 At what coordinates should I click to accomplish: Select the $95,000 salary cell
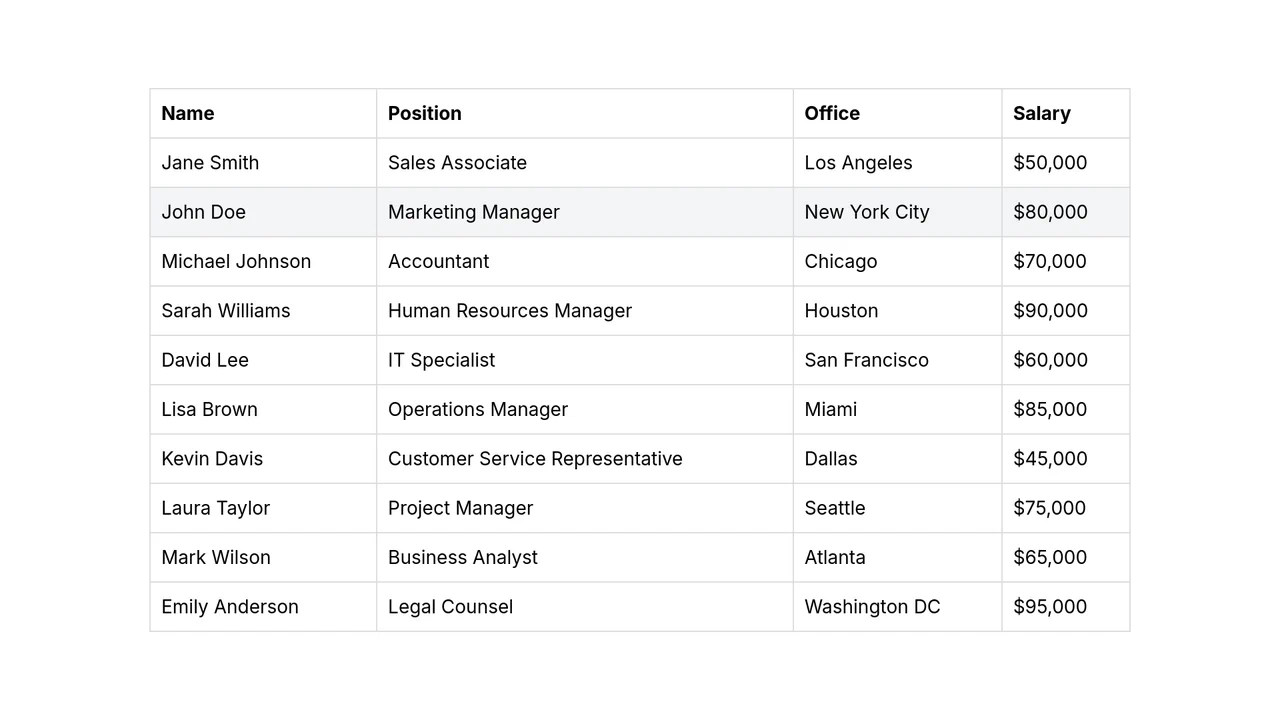point(1066,607)
